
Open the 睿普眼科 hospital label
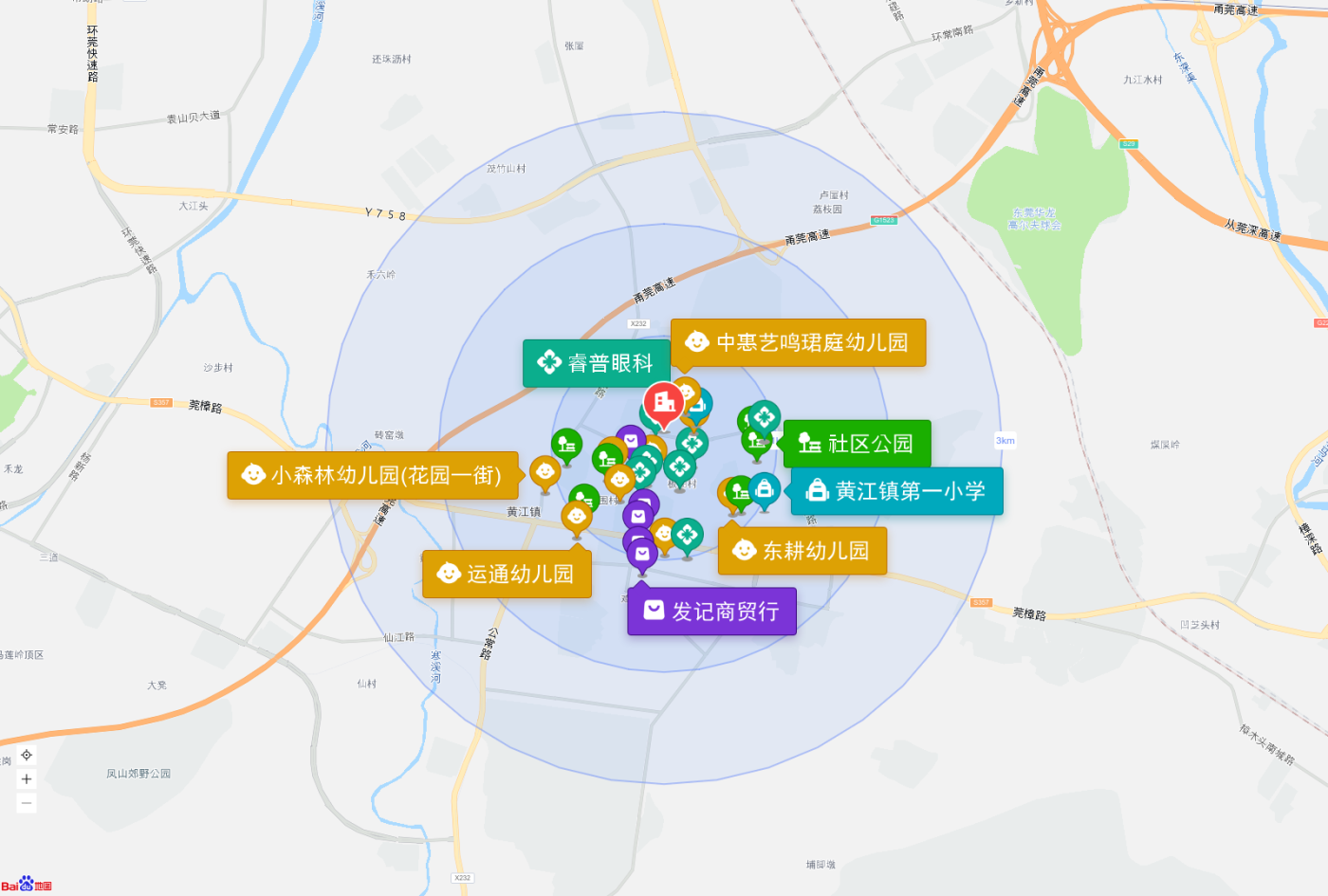tap(597, 363)
